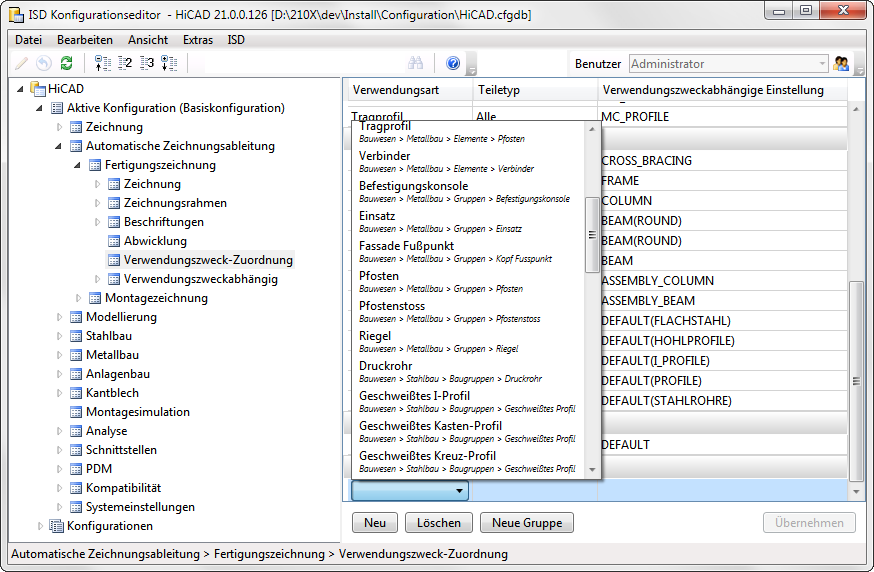Click the Übernehmen button

(809, 523)
